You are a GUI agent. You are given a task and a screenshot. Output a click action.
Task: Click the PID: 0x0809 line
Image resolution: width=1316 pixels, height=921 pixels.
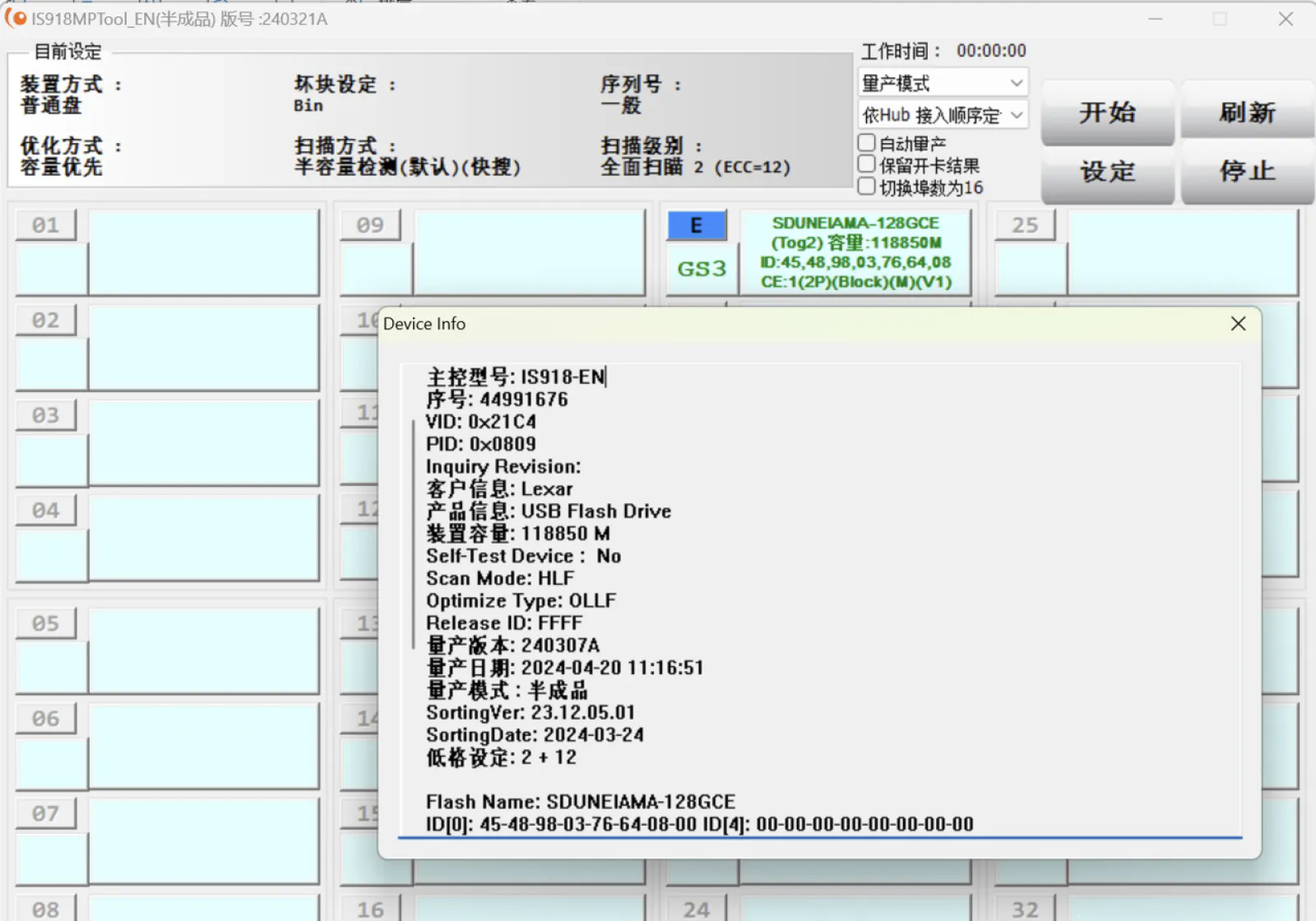(481, 444)
